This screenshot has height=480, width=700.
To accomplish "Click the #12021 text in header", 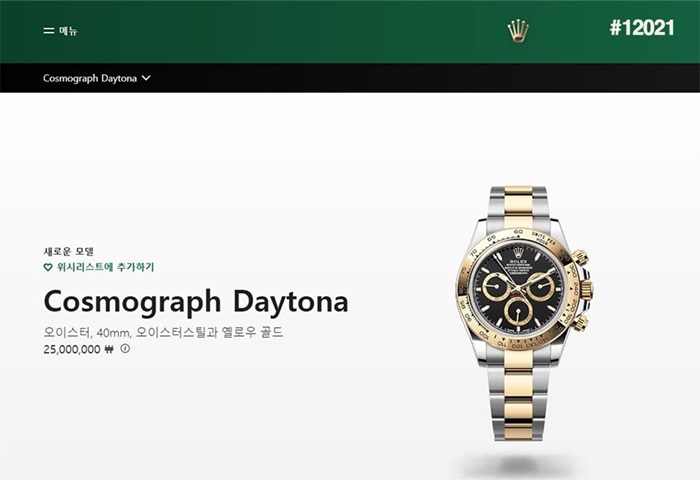I will coord(642,28).
